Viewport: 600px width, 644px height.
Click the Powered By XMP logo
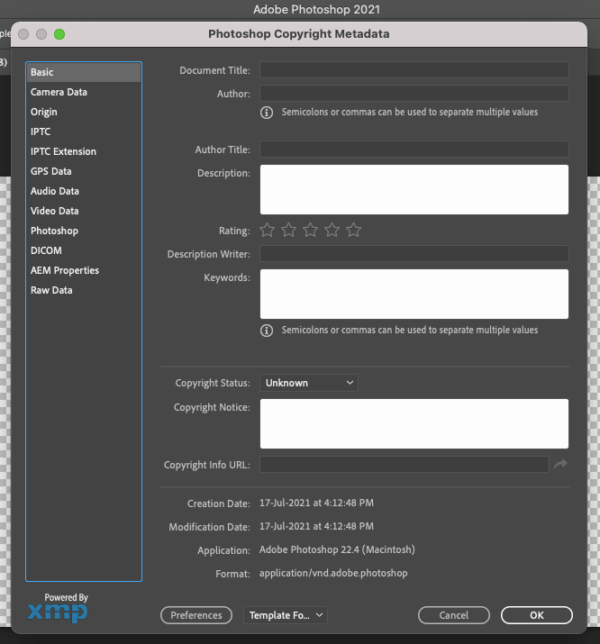coord(58,608)
